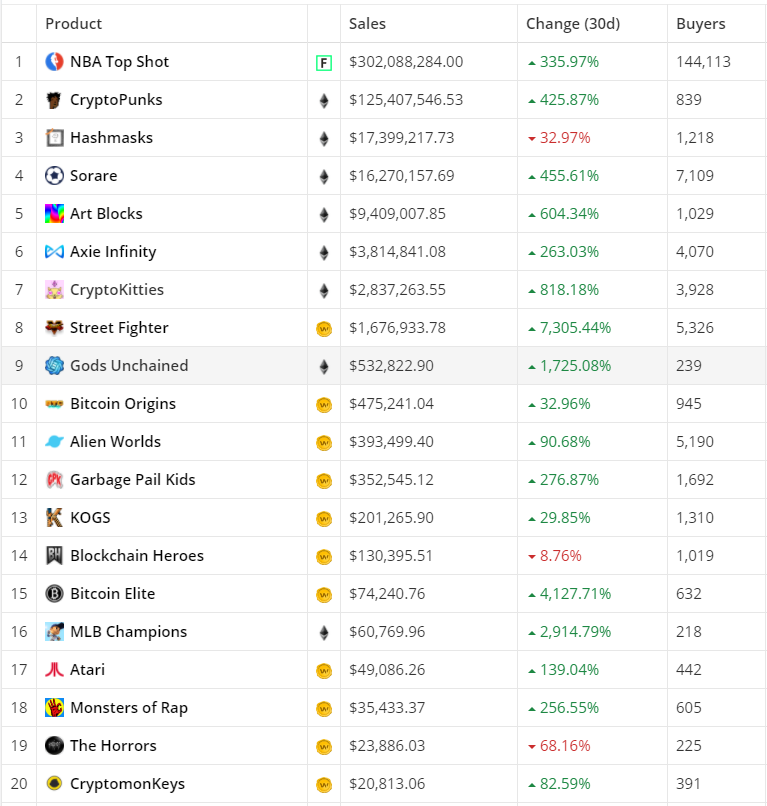Sort by the Product column header
The image size is (767, 806).
point(74,24)
